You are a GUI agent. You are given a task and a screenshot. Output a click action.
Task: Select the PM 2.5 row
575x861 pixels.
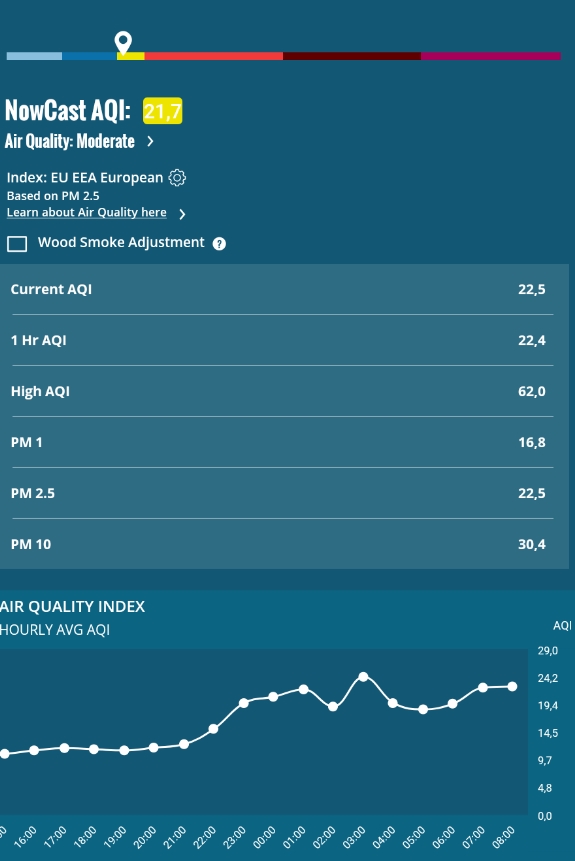tap(282, 493)
